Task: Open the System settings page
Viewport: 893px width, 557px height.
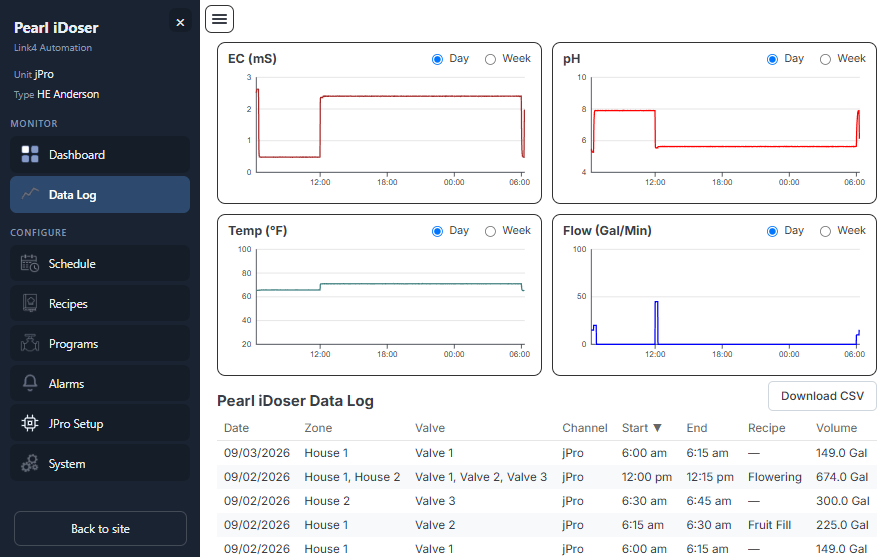Action: point(100,463)
